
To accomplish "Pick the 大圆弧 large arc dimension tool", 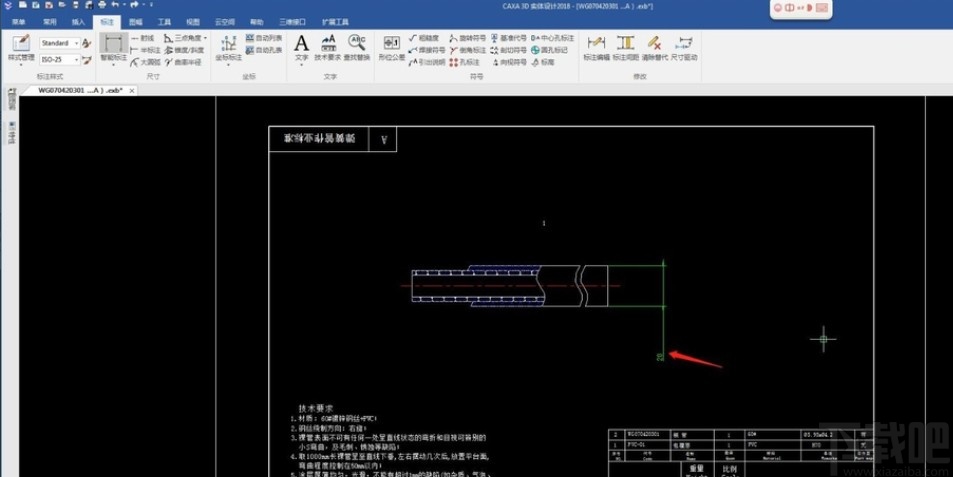I will (145, 62).
